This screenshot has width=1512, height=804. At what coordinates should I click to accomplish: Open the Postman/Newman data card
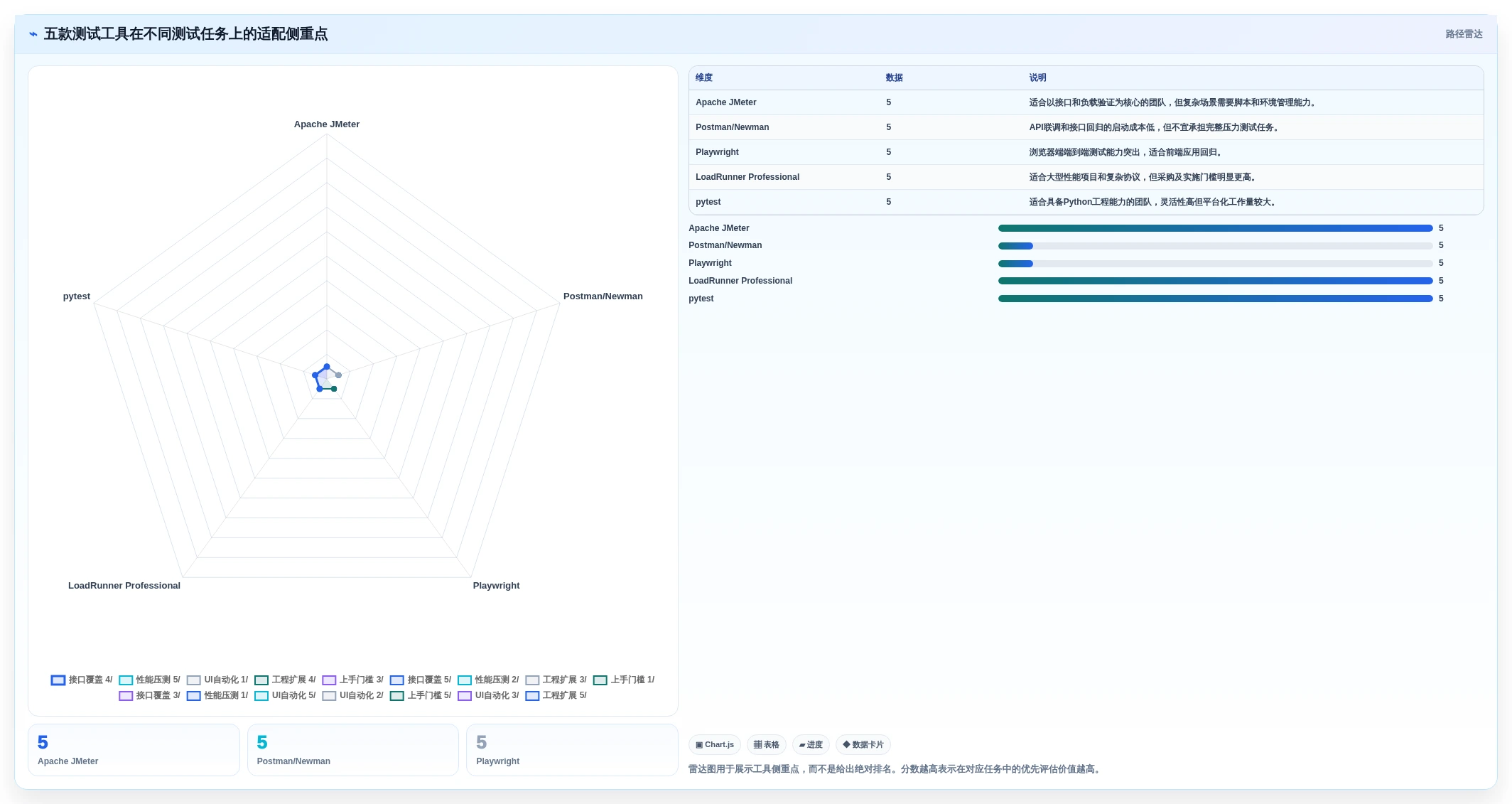pyautogui.click(x=353, y=750)
